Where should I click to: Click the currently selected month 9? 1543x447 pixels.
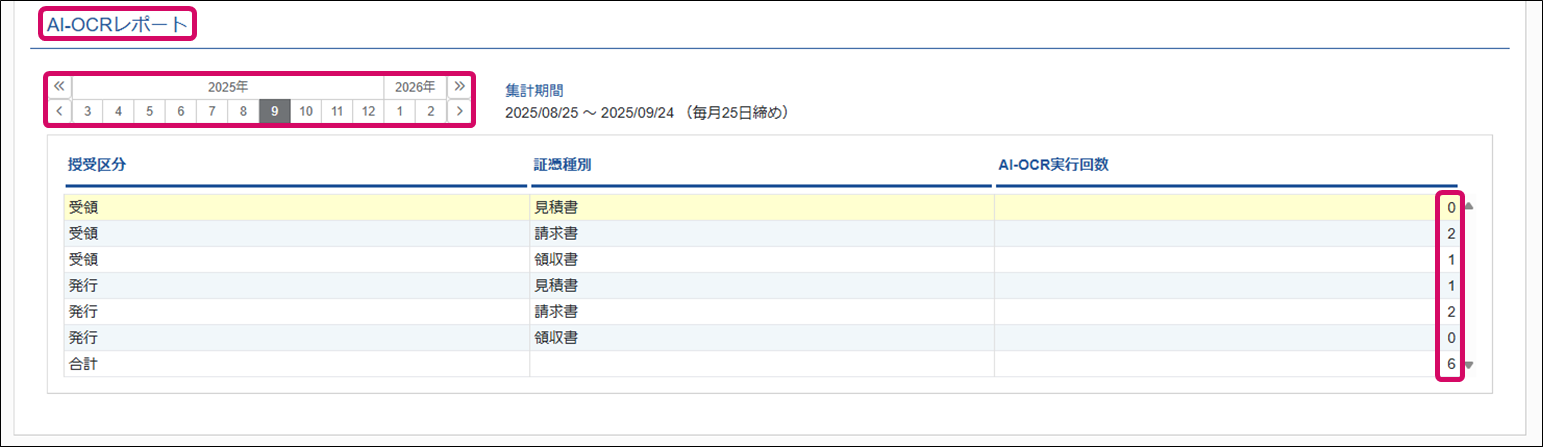point(275,111)
